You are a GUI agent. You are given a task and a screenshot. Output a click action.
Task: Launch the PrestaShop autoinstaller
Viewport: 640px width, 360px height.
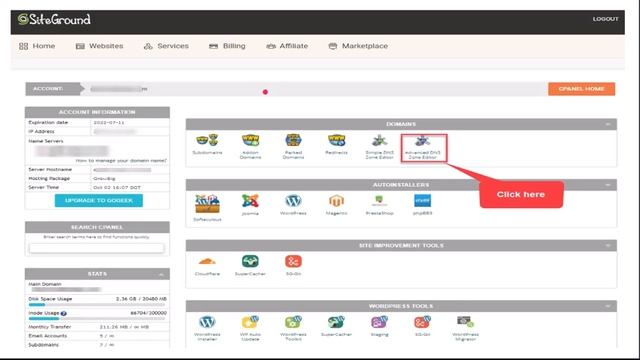coord(380,204)
